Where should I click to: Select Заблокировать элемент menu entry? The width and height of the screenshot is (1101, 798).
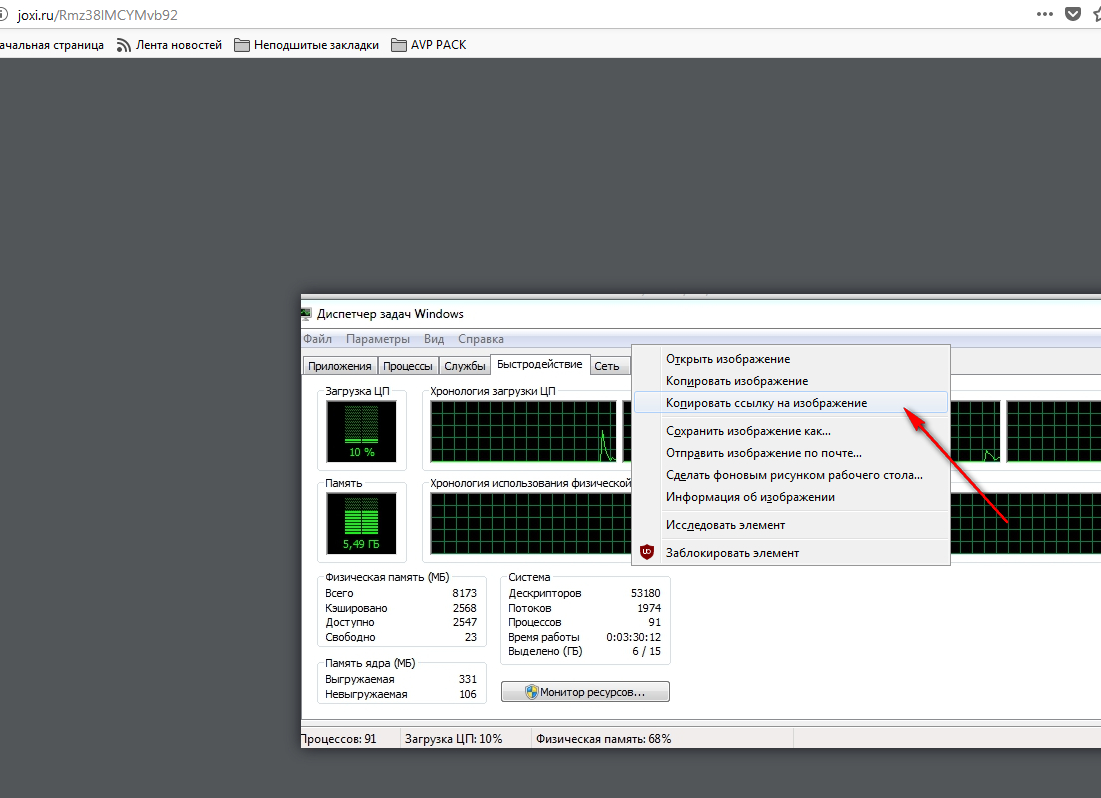(x=791, y=553)
